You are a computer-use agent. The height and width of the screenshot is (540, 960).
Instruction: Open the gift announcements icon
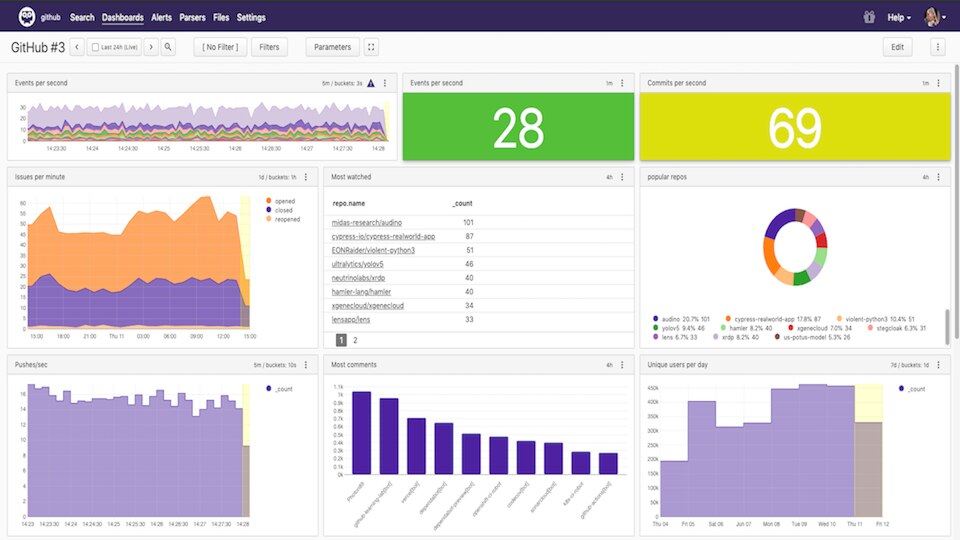869,17
